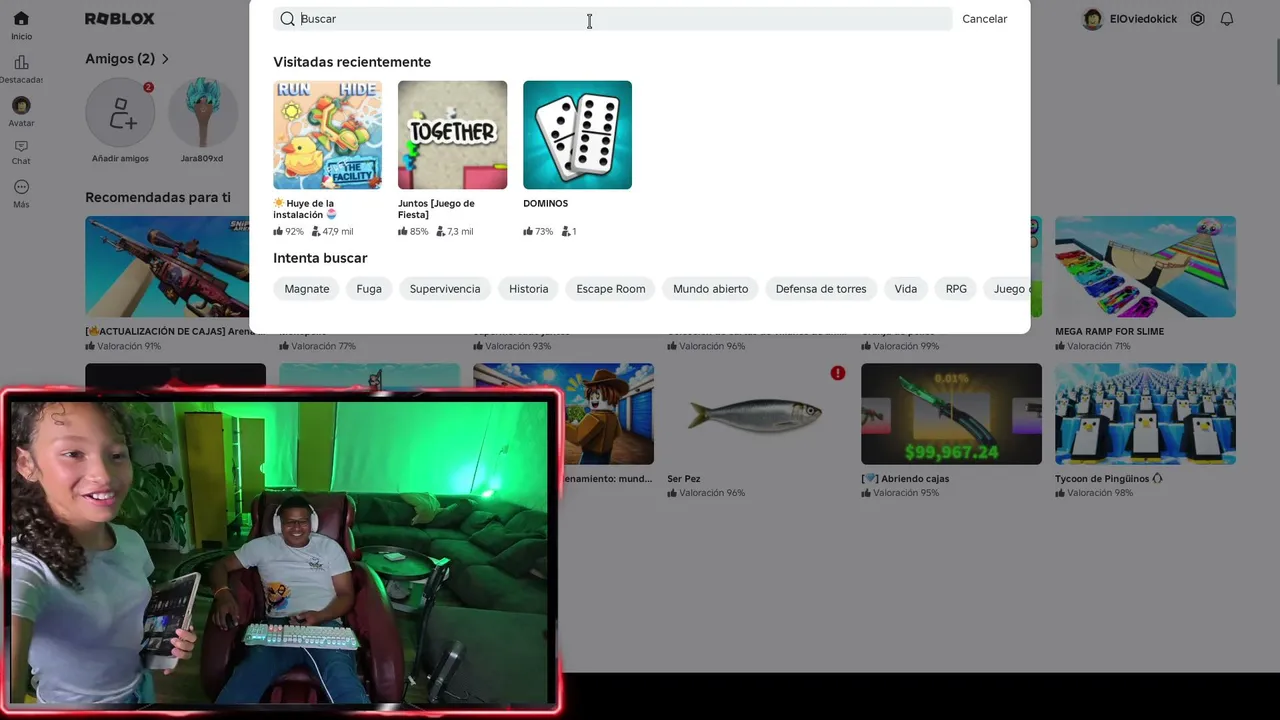
Task: Click the Tycoon de Pingüinos title
Action: click(1109, 479)
